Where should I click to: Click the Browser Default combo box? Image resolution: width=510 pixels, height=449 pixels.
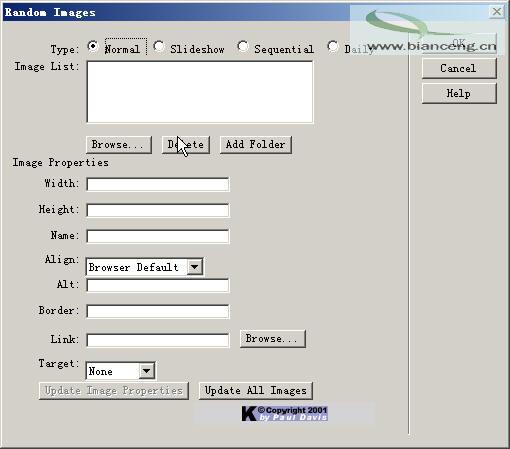coord(144,267)
